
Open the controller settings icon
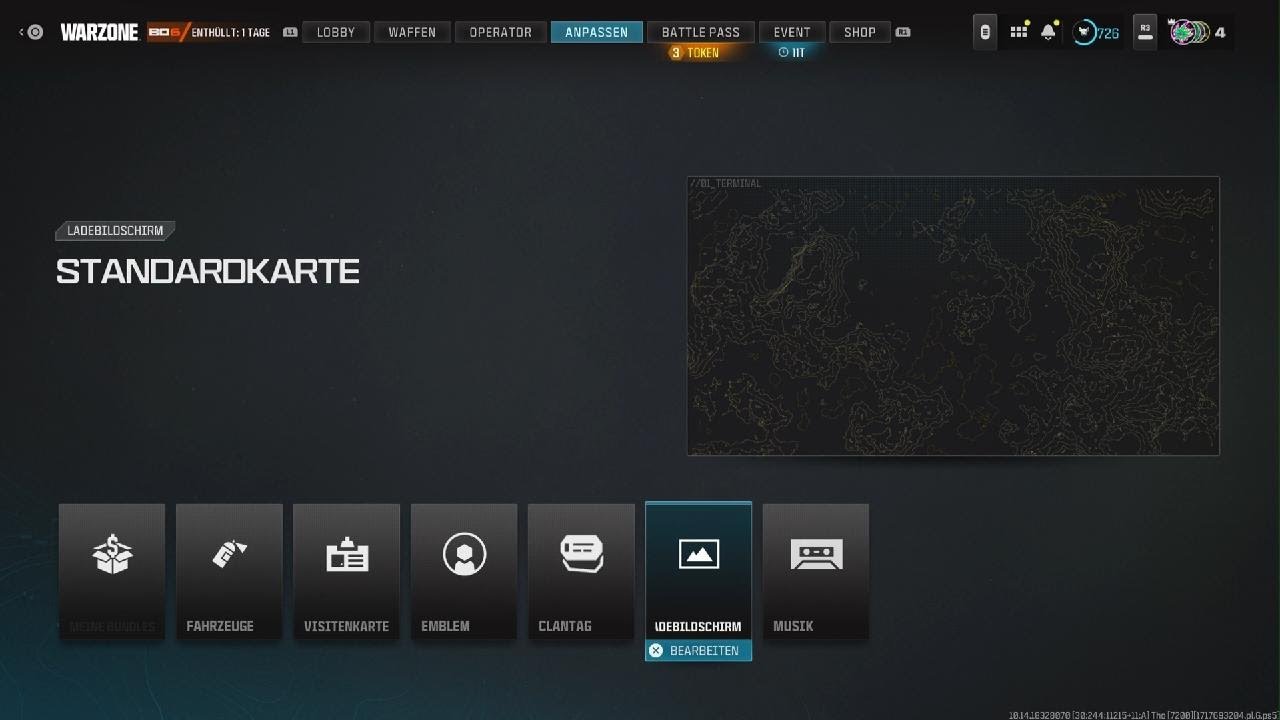[x=985, y=32]
